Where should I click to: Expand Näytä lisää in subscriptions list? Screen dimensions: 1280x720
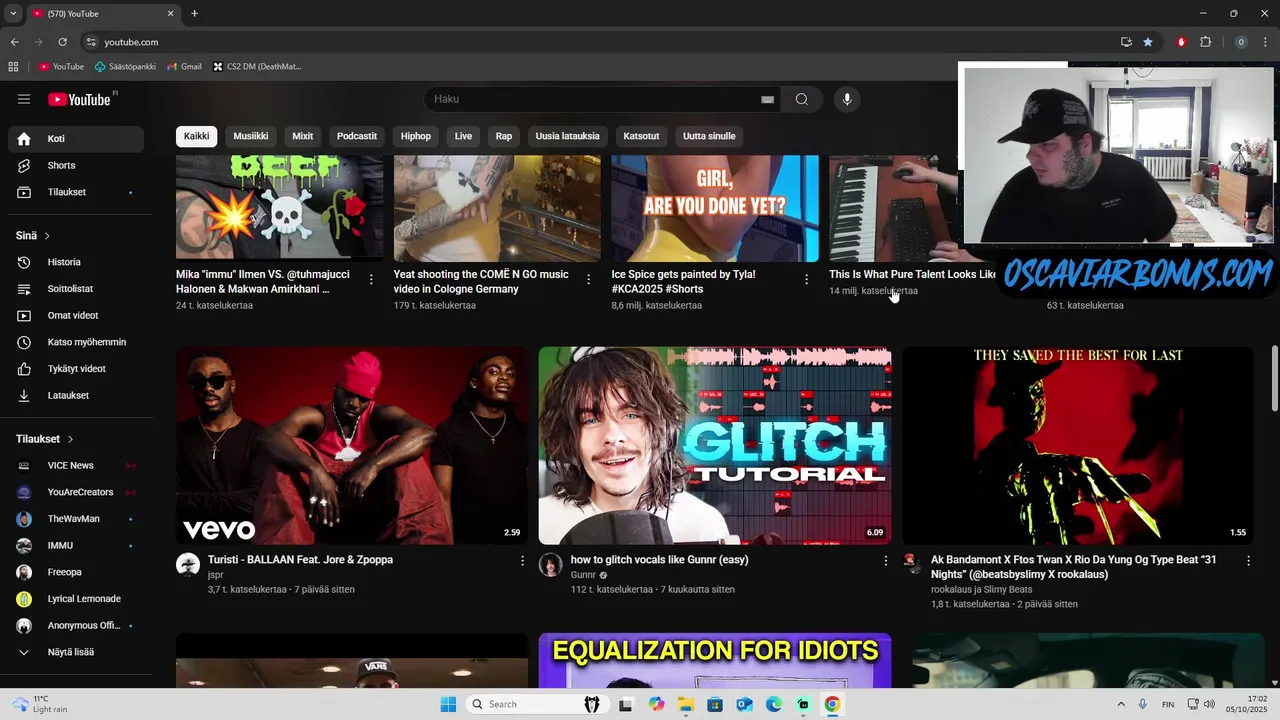click(76, 652)
